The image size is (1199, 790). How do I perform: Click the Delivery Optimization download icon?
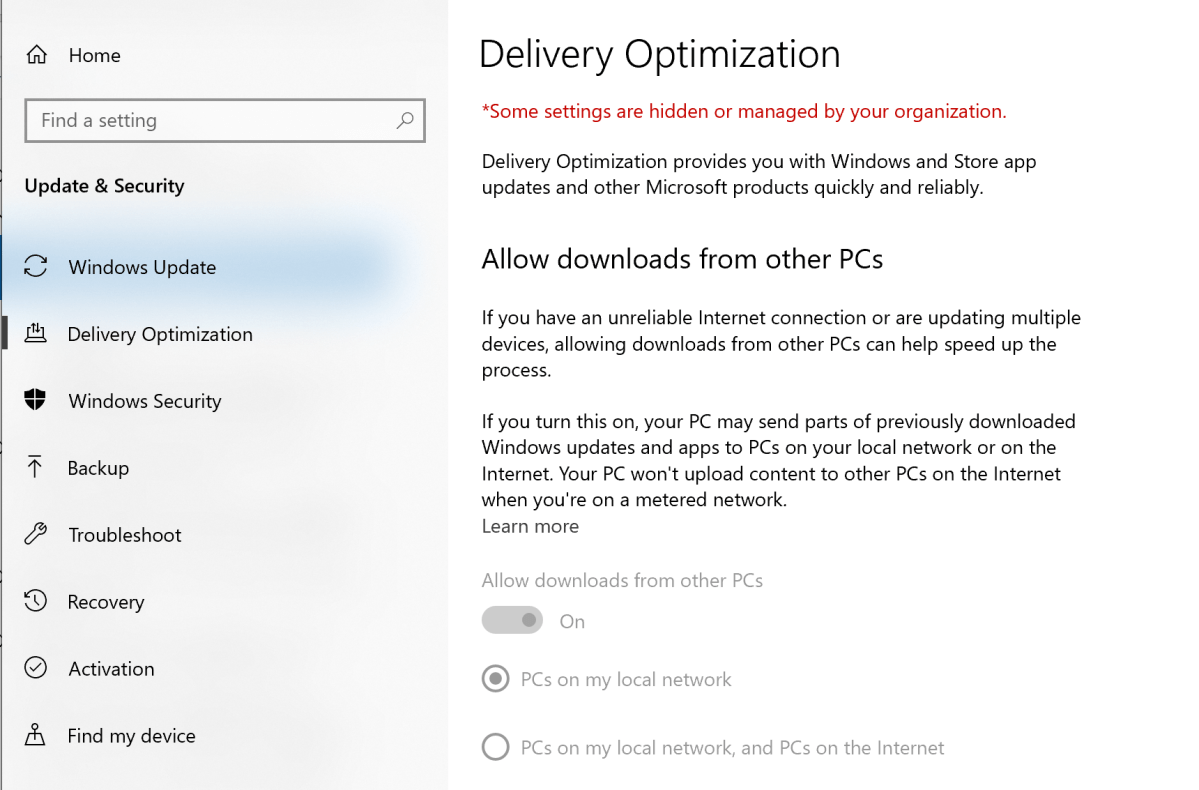coord(37,334)
